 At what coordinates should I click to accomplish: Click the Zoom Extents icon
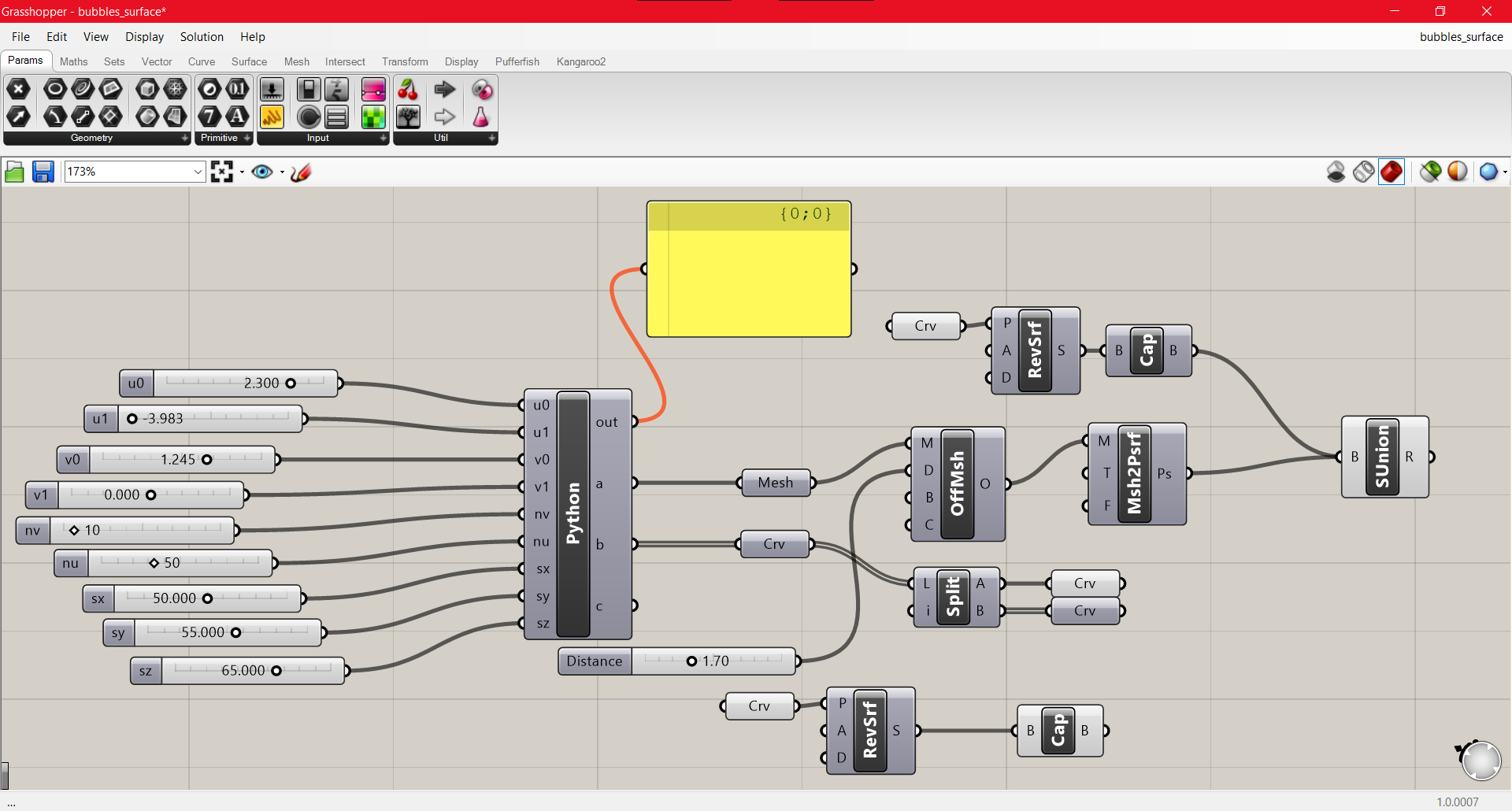(x=222, y=172)
